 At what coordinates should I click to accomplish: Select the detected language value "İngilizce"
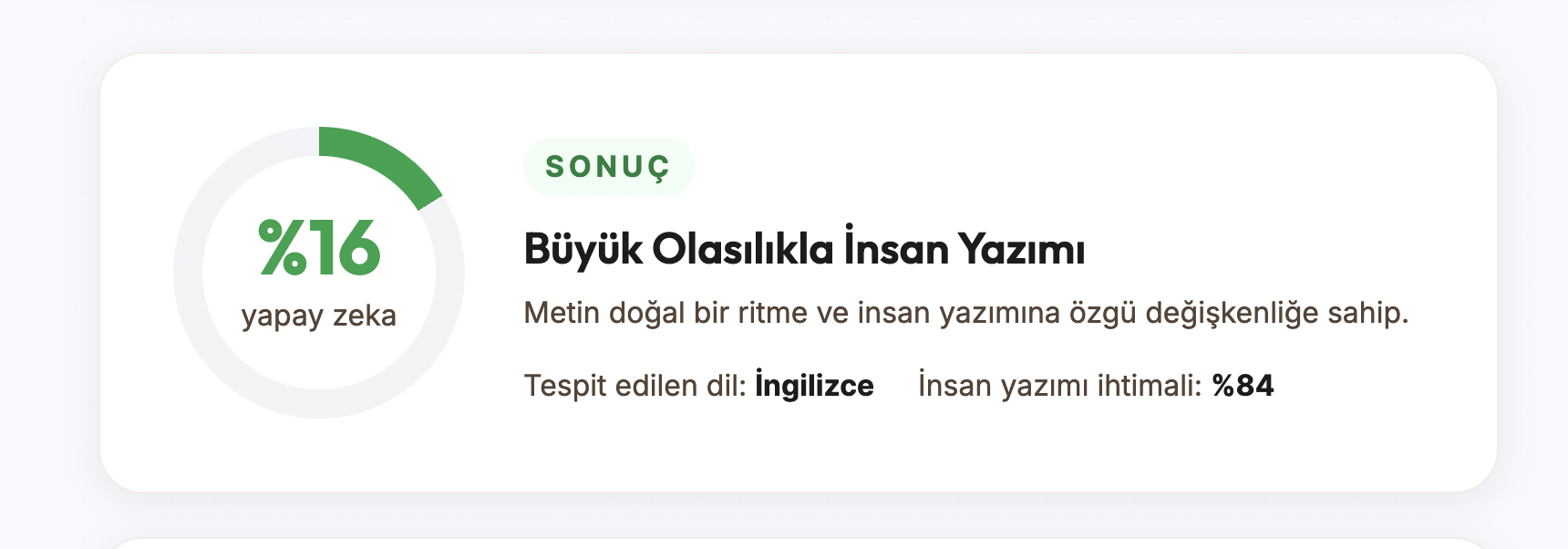(x=814, y=386)
